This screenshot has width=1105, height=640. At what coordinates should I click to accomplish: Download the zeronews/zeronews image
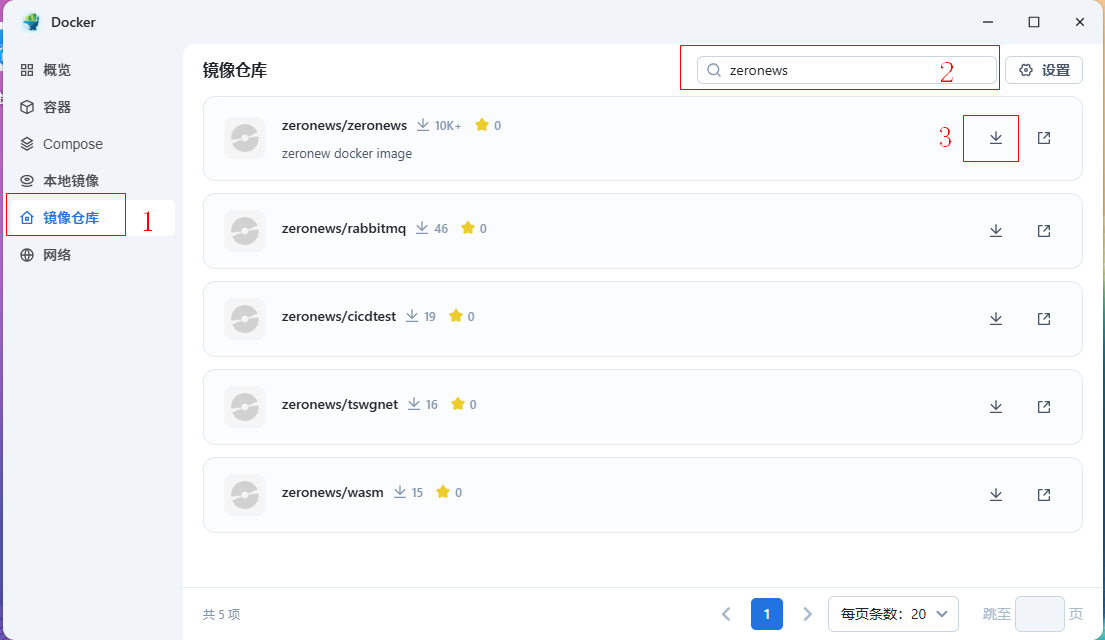(x=995, y=138)
